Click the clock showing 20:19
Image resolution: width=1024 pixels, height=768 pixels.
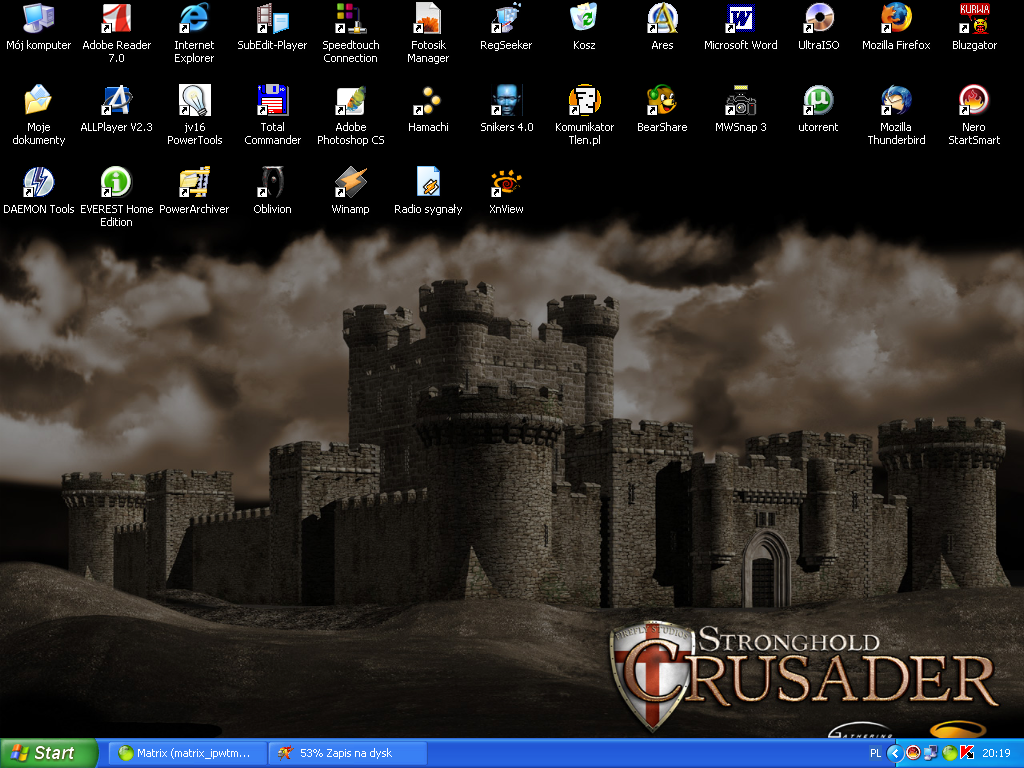pyautogui.click(x=996, y=753)
